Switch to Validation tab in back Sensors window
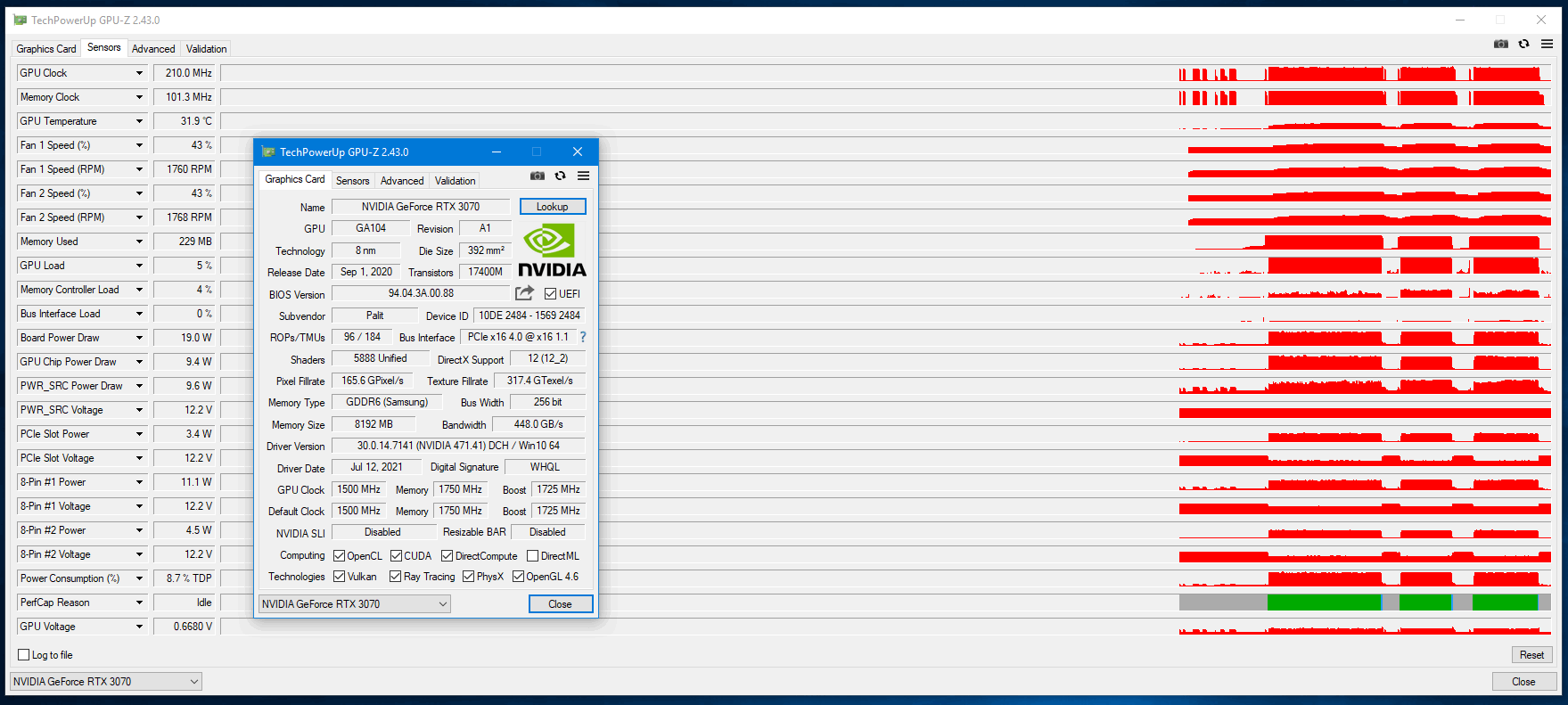This screenshot has height=705, width=1568. click(206, 49)
